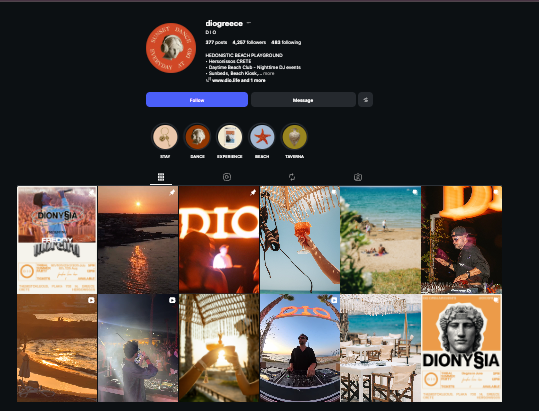The width and height of the screenshot is (539, 411).
Task: Open the EXPERIENCE story highlight
Action: (x=230, y=137)
